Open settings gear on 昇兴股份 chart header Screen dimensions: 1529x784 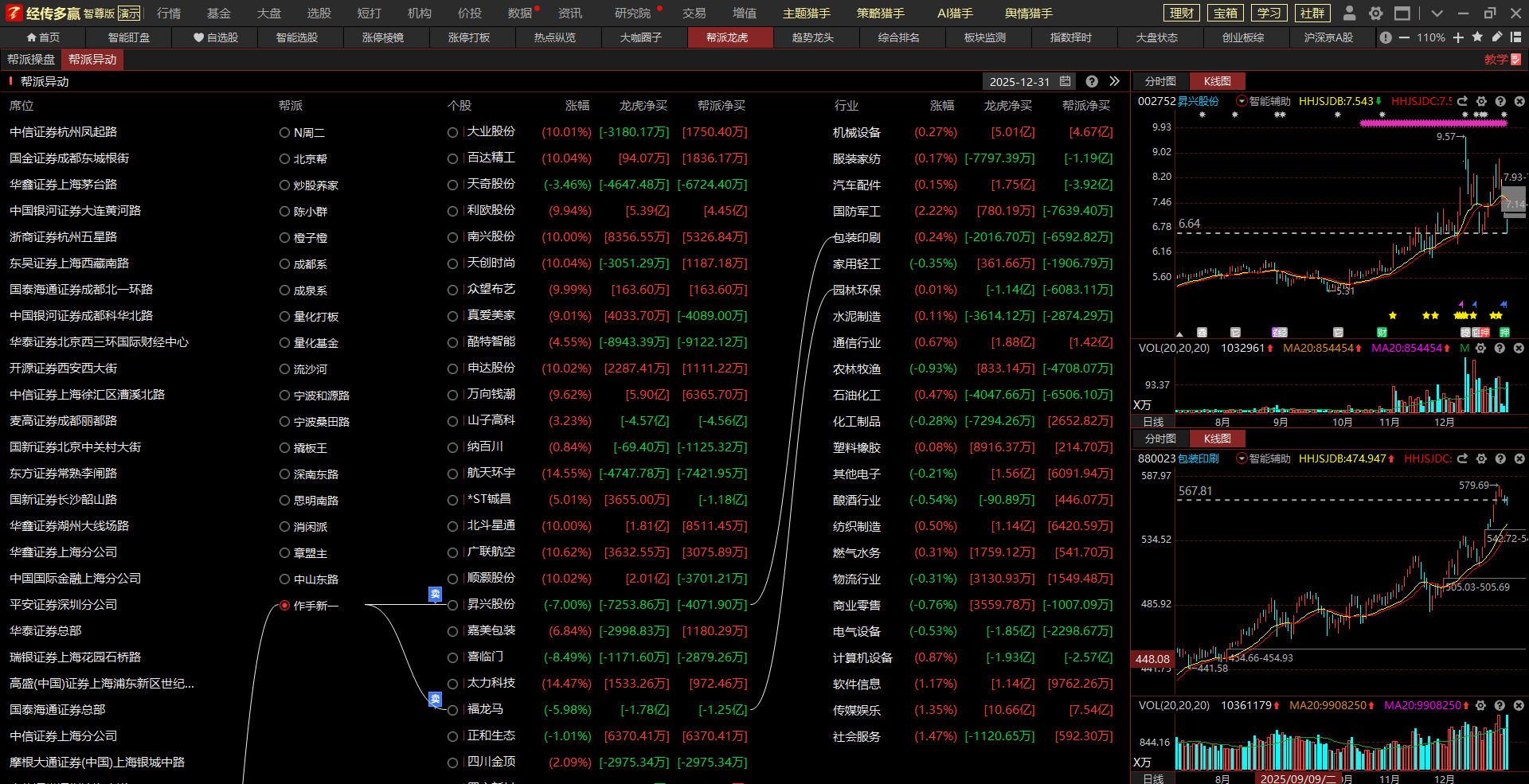coord(1481,101)
